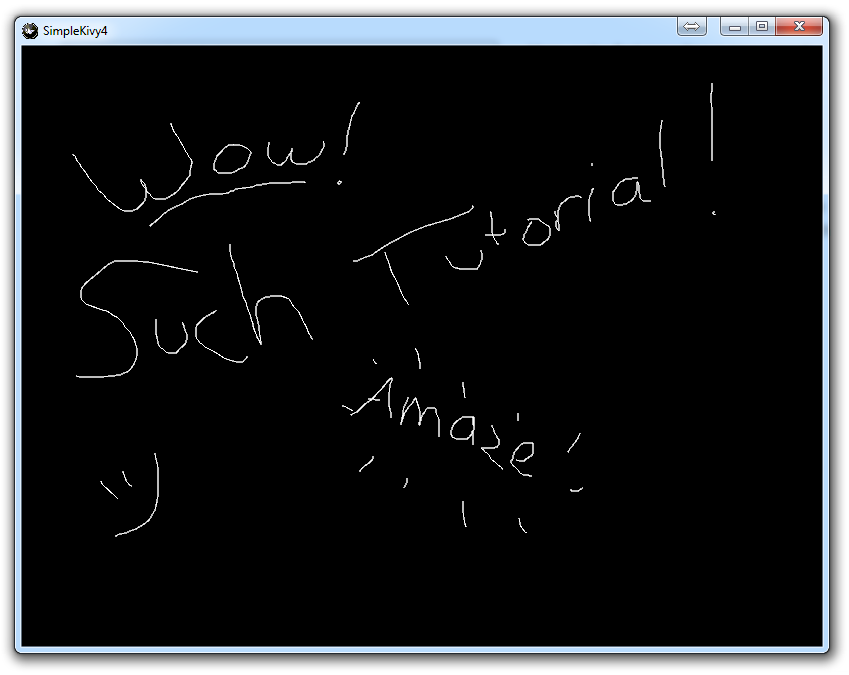The width and height of the screenshot is (849, 675).
Task: Click the double-arrow button in title bar
Action: [x=691, y=27]
